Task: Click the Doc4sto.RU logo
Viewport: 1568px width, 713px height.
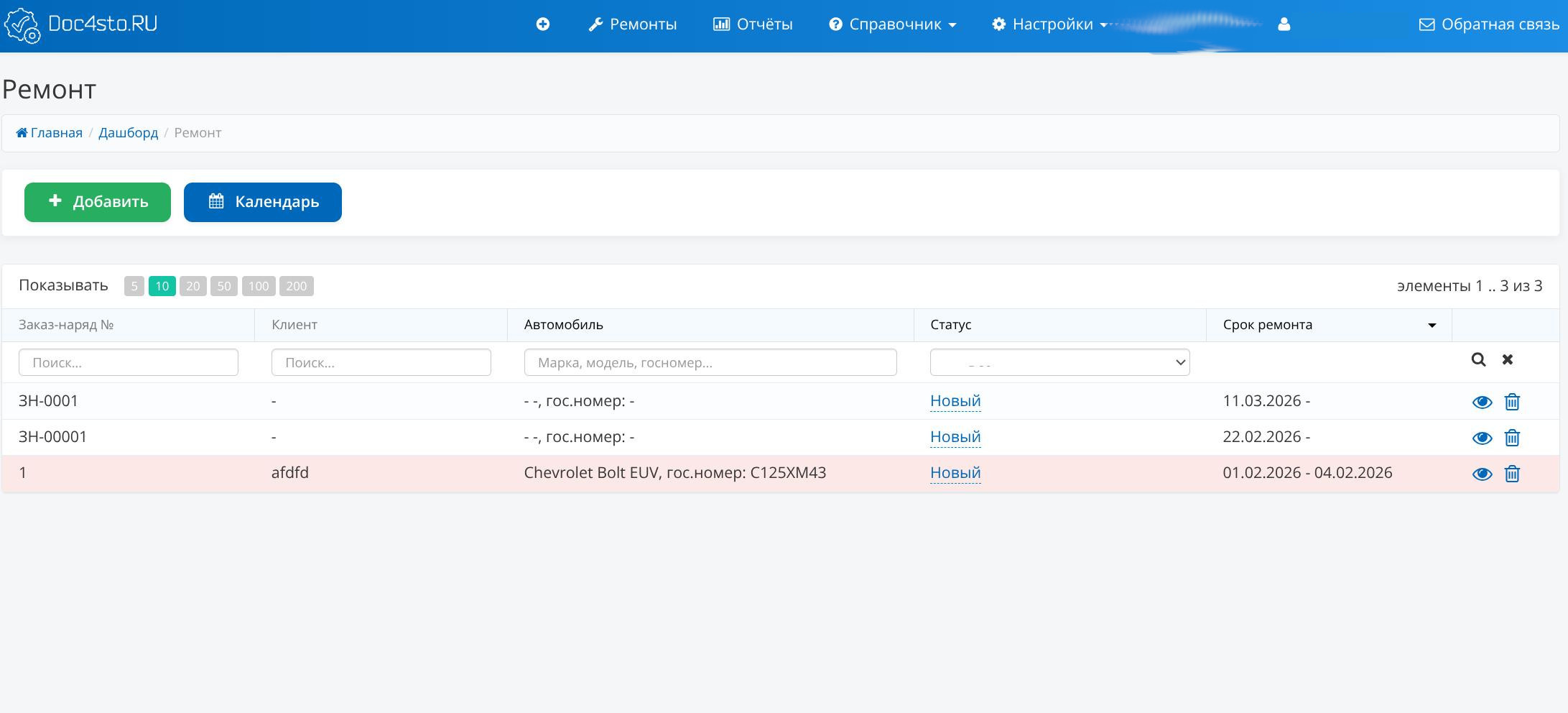Action: [x=80, y=24]
